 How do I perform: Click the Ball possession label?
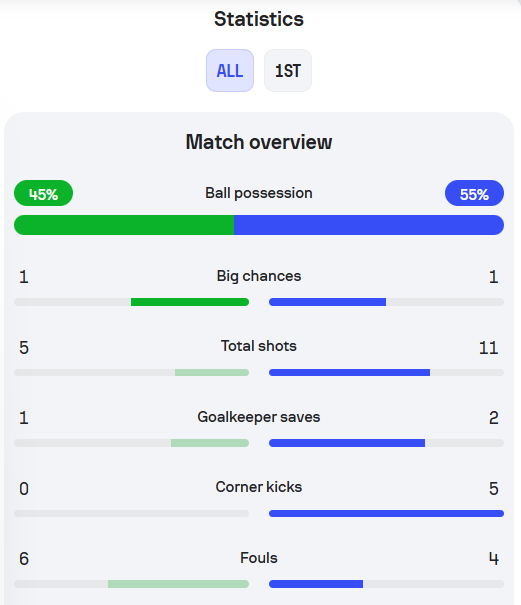259,193
